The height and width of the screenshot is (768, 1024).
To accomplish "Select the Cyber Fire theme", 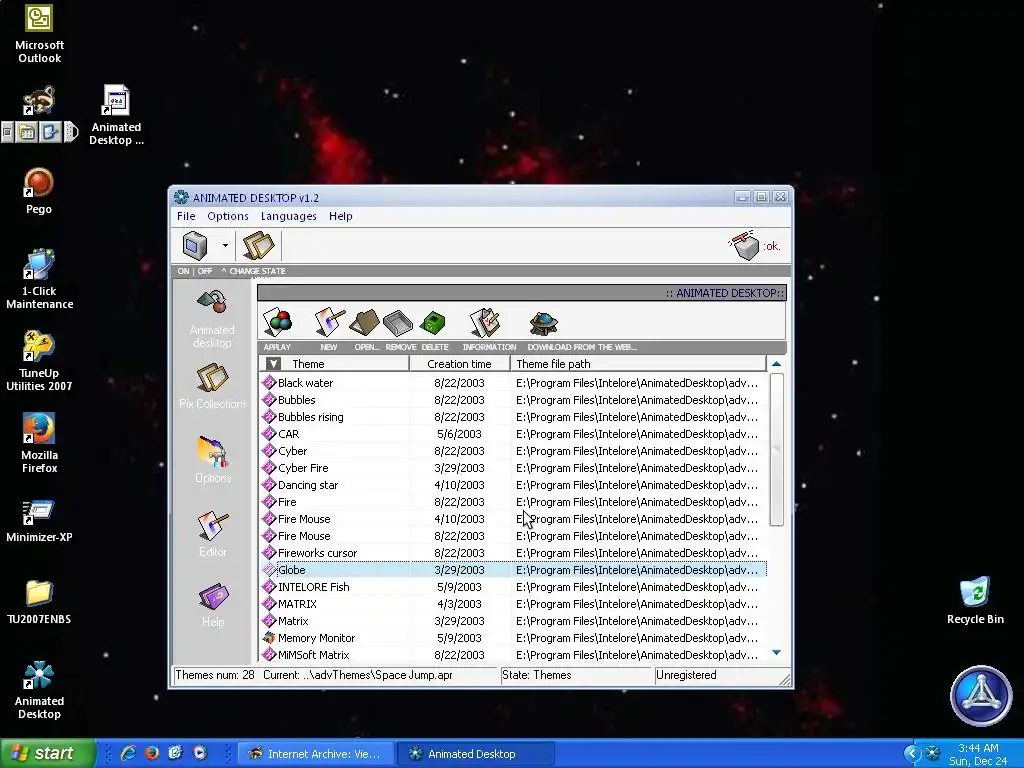I will (x=513, y=468).
